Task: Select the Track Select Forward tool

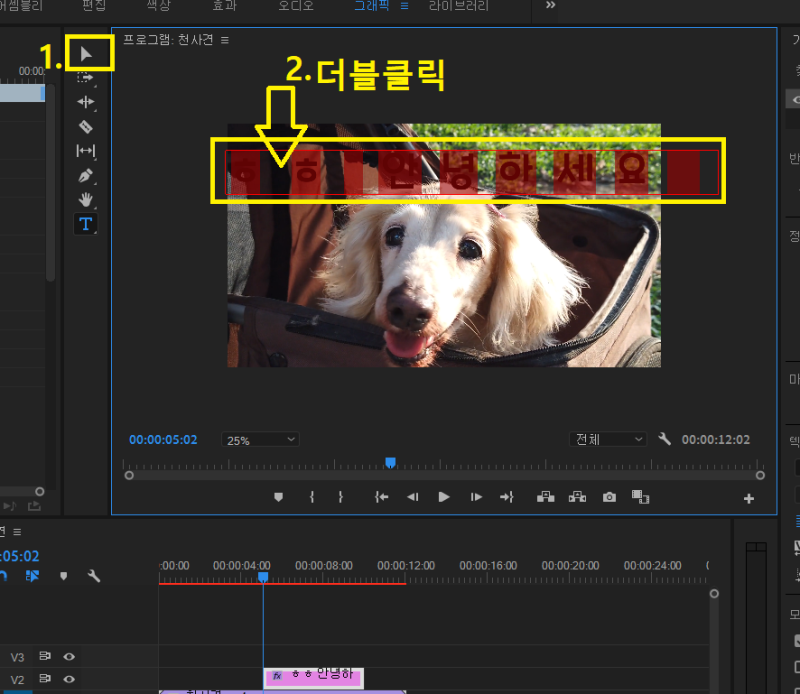Action: tap(86, 77)
